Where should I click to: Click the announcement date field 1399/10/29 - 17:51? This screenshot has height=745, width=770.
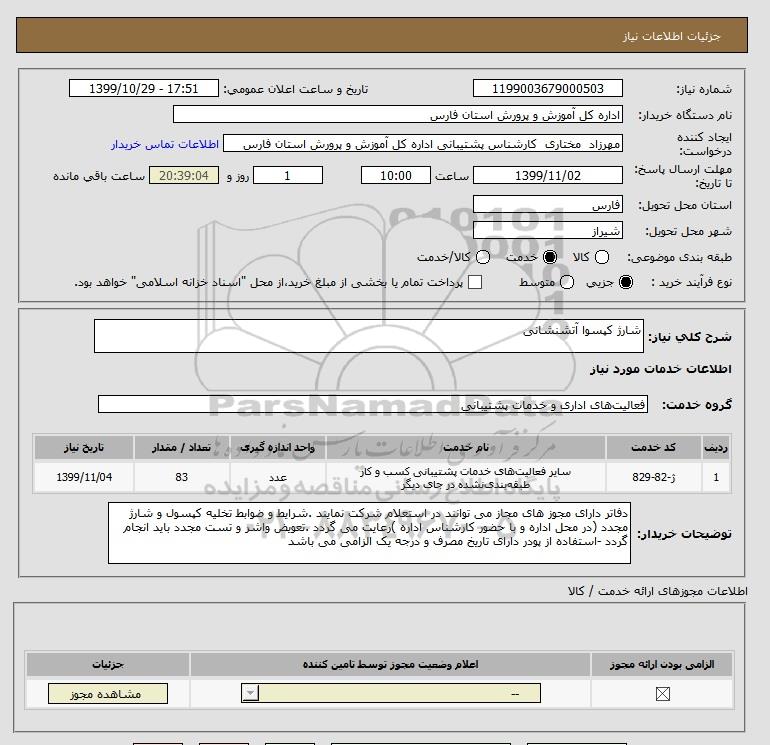pyautogui.click(x=144, y=89)
